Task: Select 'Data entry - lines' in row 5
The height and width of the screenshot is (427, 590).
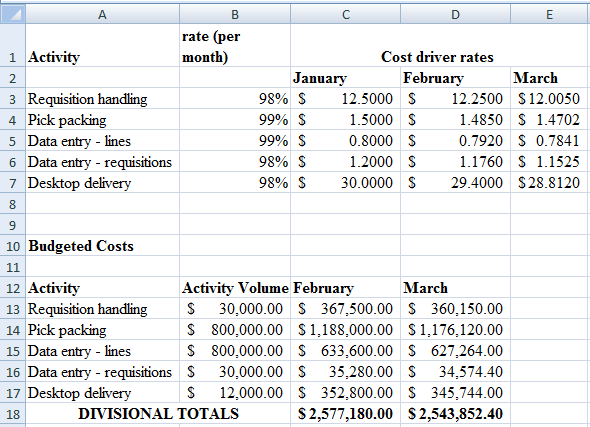Action: point(102,141)
